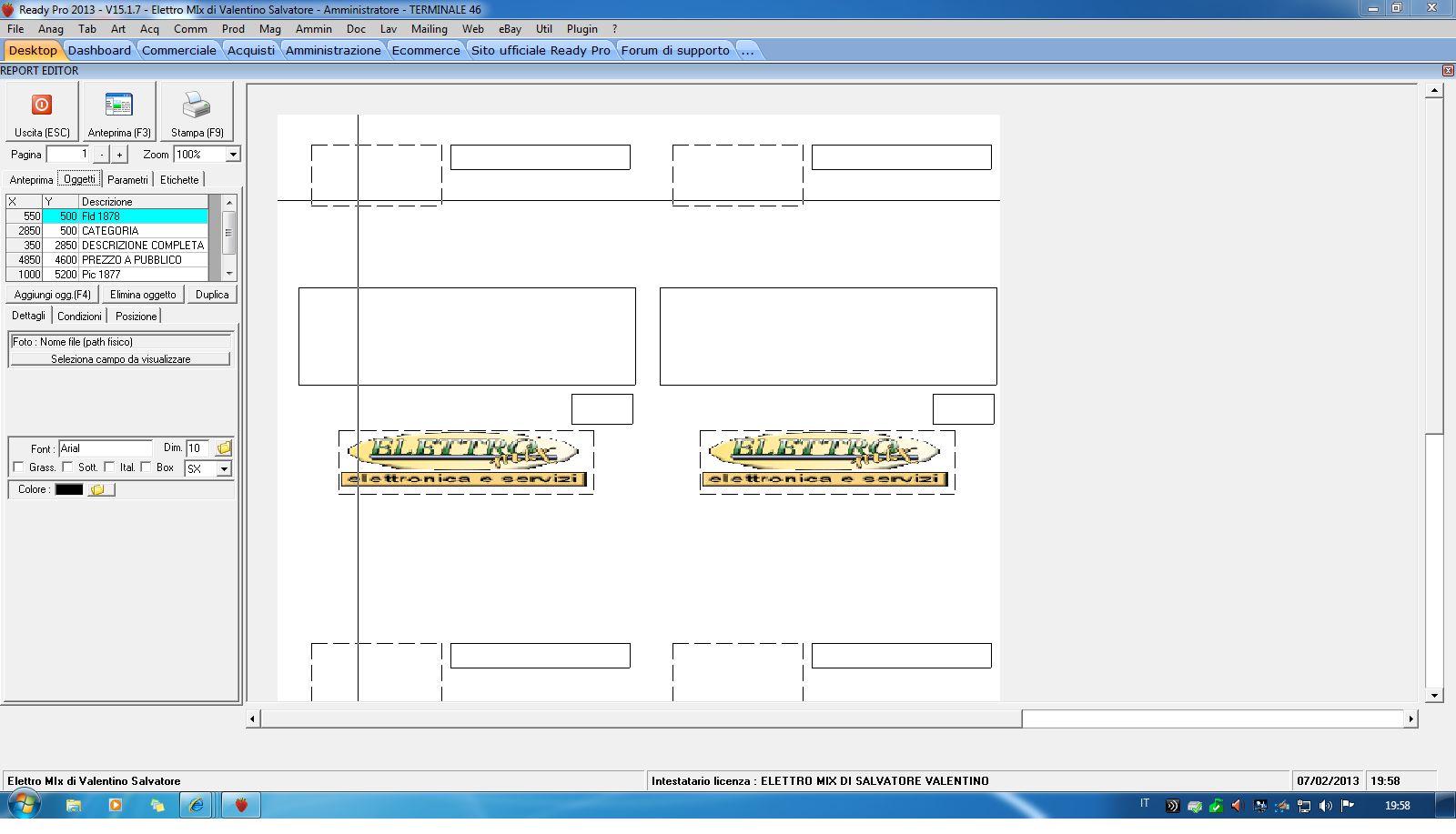Toggle the Box checkbox
Viewport: 1456px width, 834px height.
coord(146,467)
